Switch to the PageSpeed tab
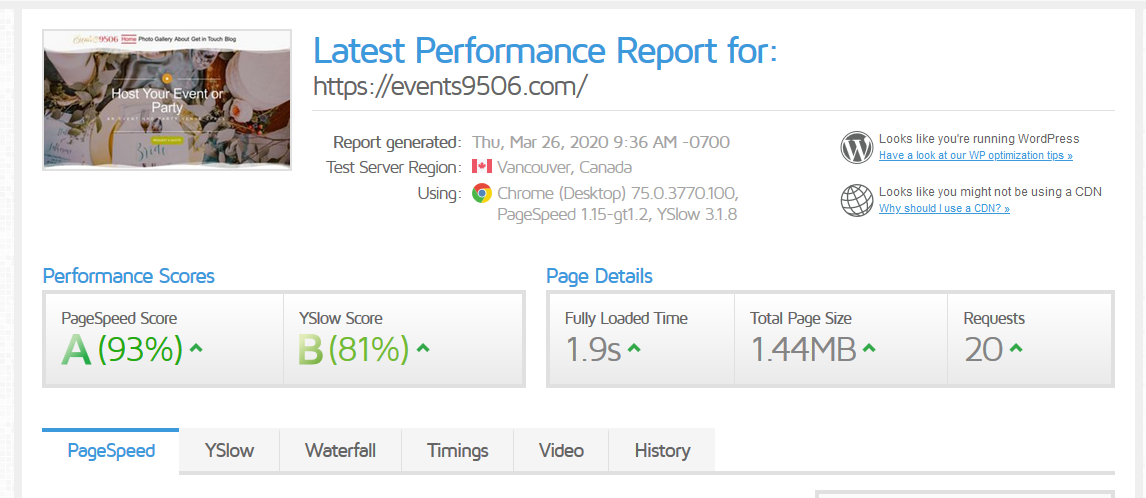 111,451
